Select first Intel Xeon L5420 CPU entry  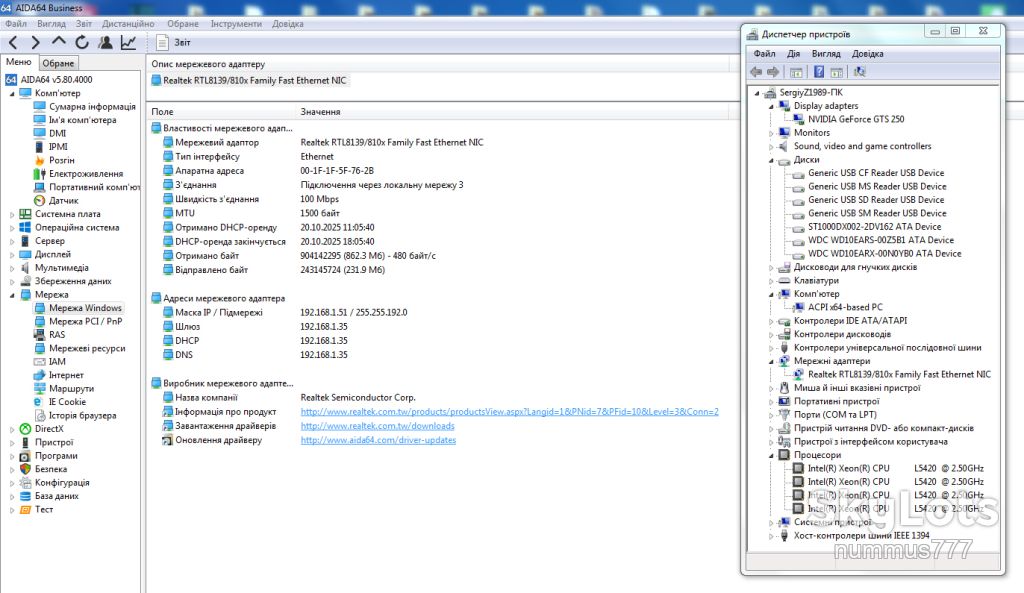click(x=895, y=468)
